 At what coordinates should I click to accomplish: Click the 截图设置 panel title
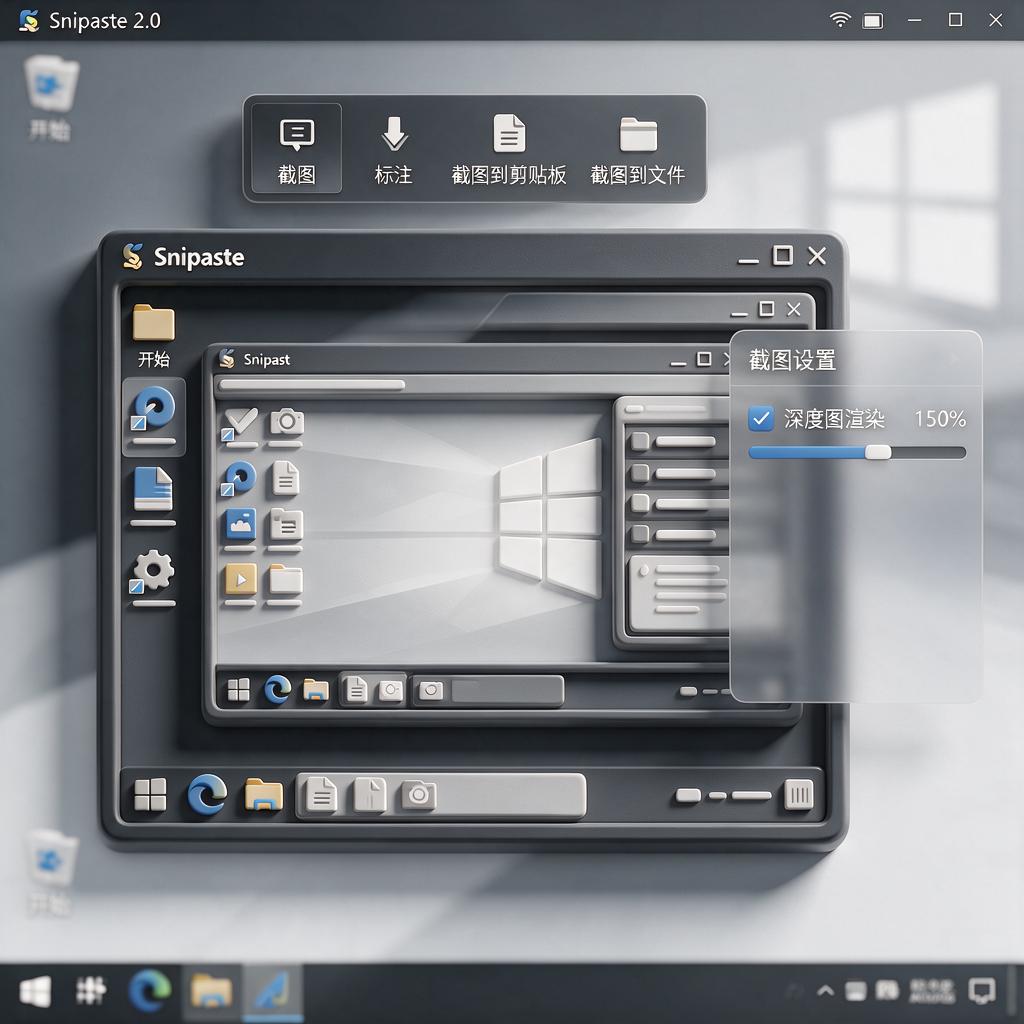[x=792, y=360]
